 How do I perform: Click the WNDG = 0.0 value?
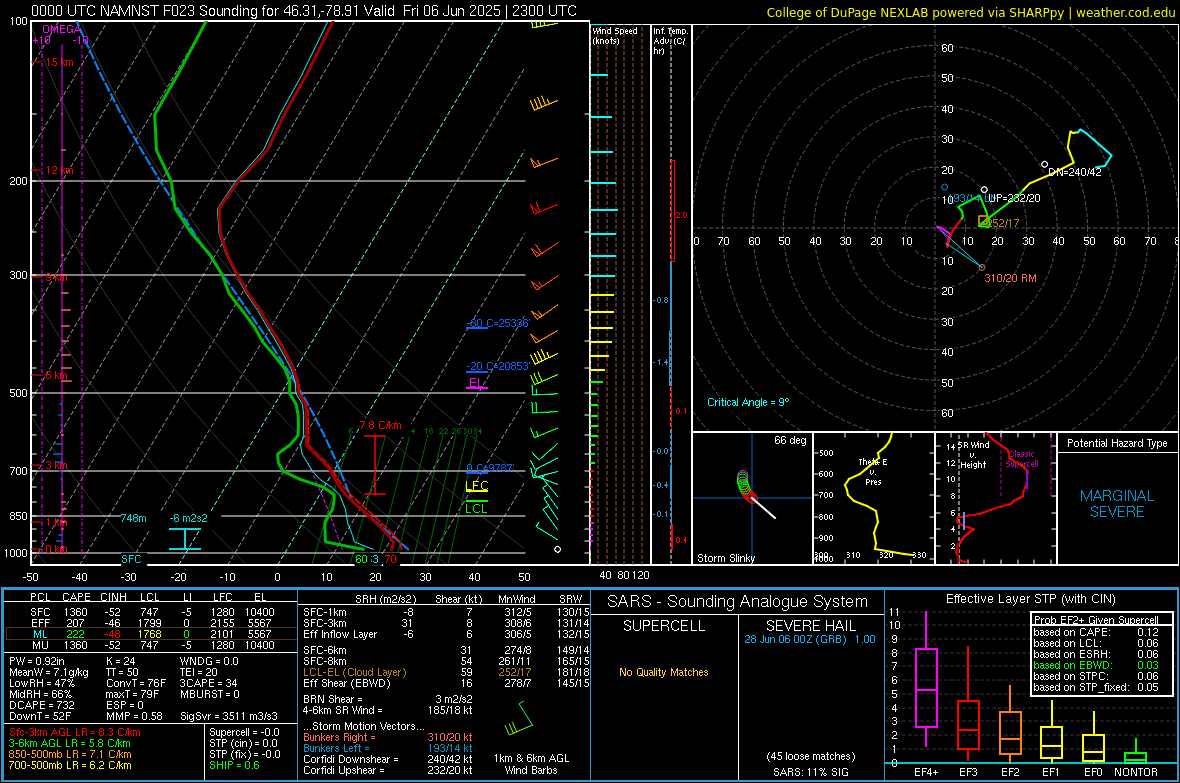pos(209,661)
